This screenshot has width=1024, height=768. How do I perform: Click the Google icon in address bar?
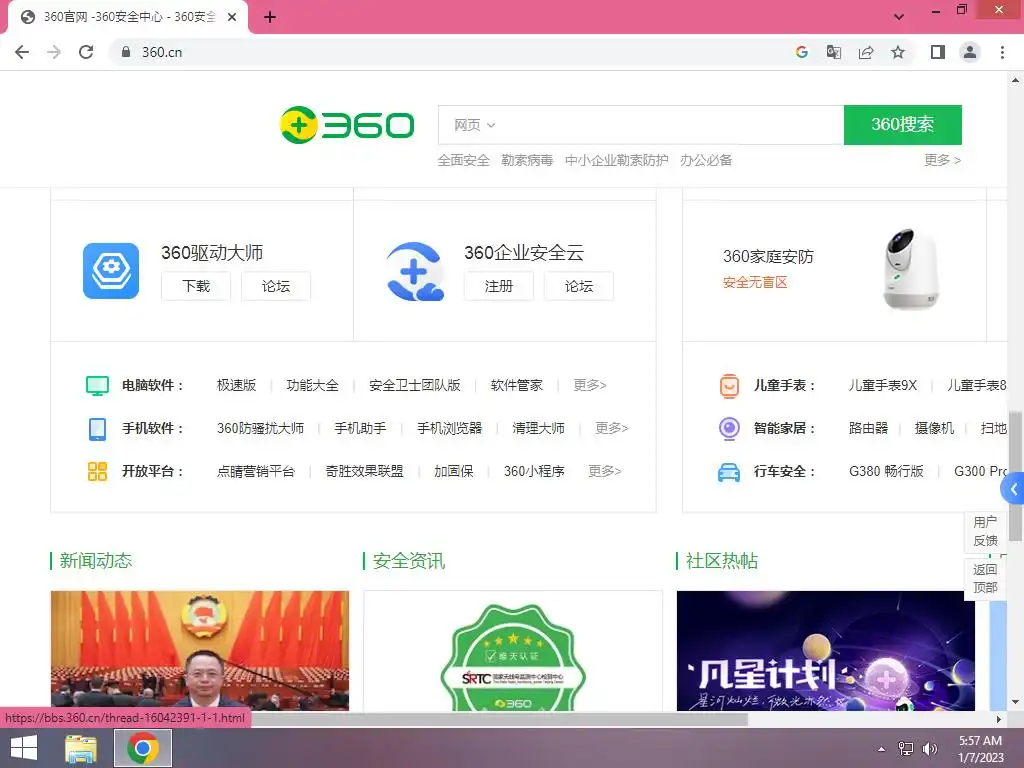tap(802, 52)
